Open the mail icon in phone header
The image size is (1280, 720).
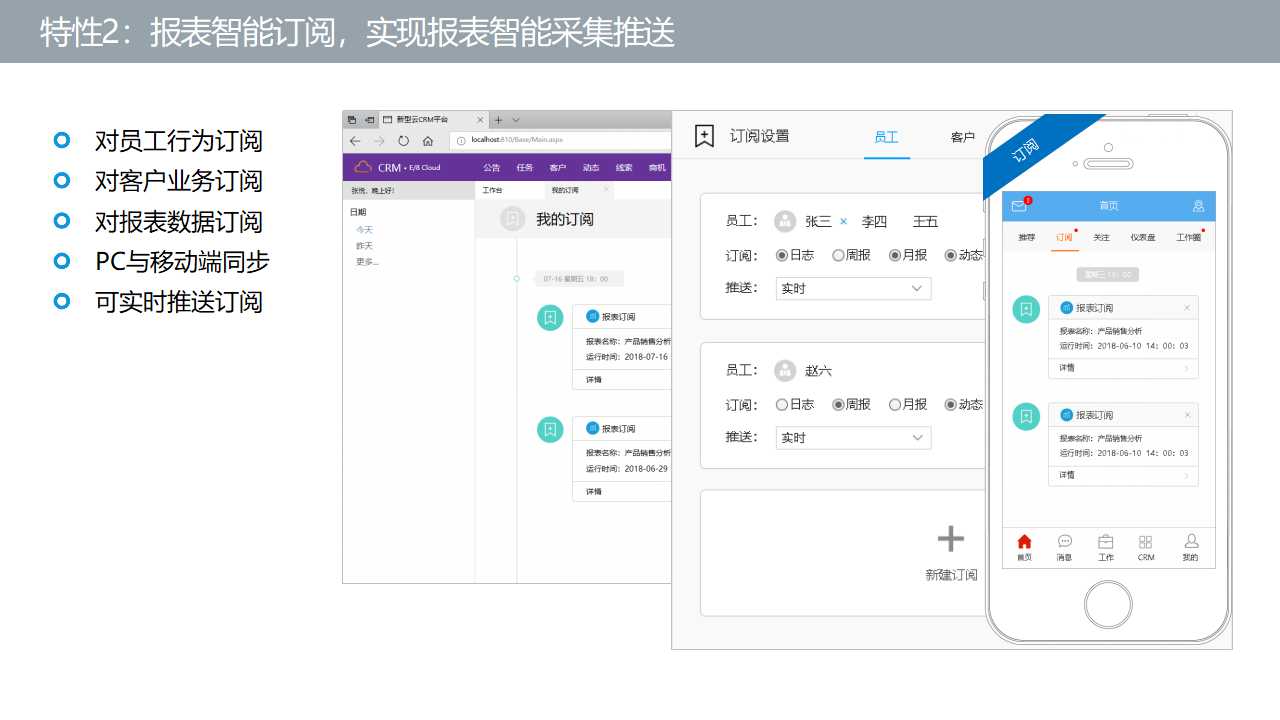tap(1019, 206)
